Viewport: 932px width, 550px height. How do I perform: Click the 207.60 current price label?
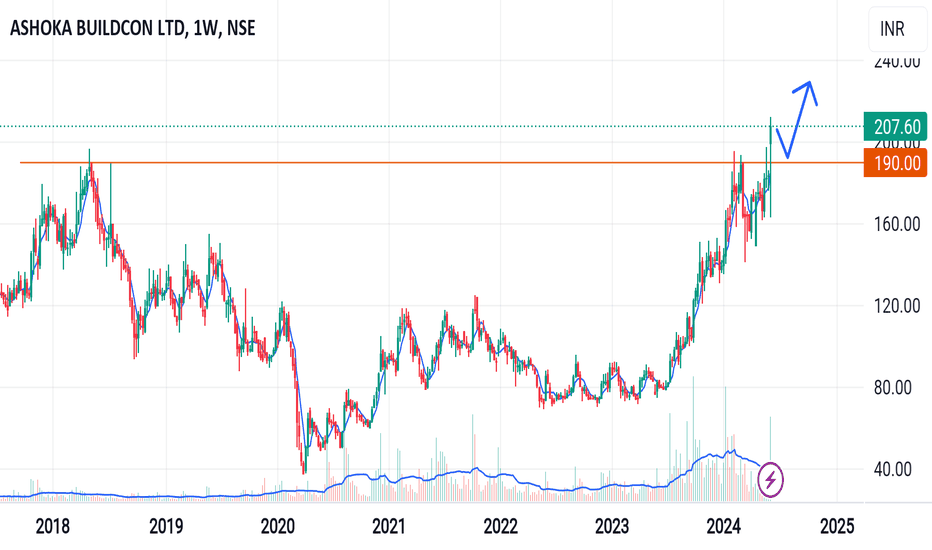pyautogui.click(x=895, y=127)
